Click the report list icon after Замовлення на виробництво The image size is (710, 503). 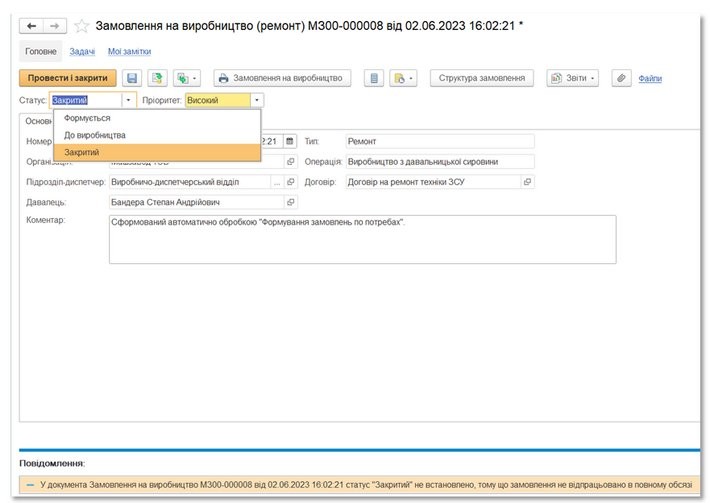click(x=373, y=77)
